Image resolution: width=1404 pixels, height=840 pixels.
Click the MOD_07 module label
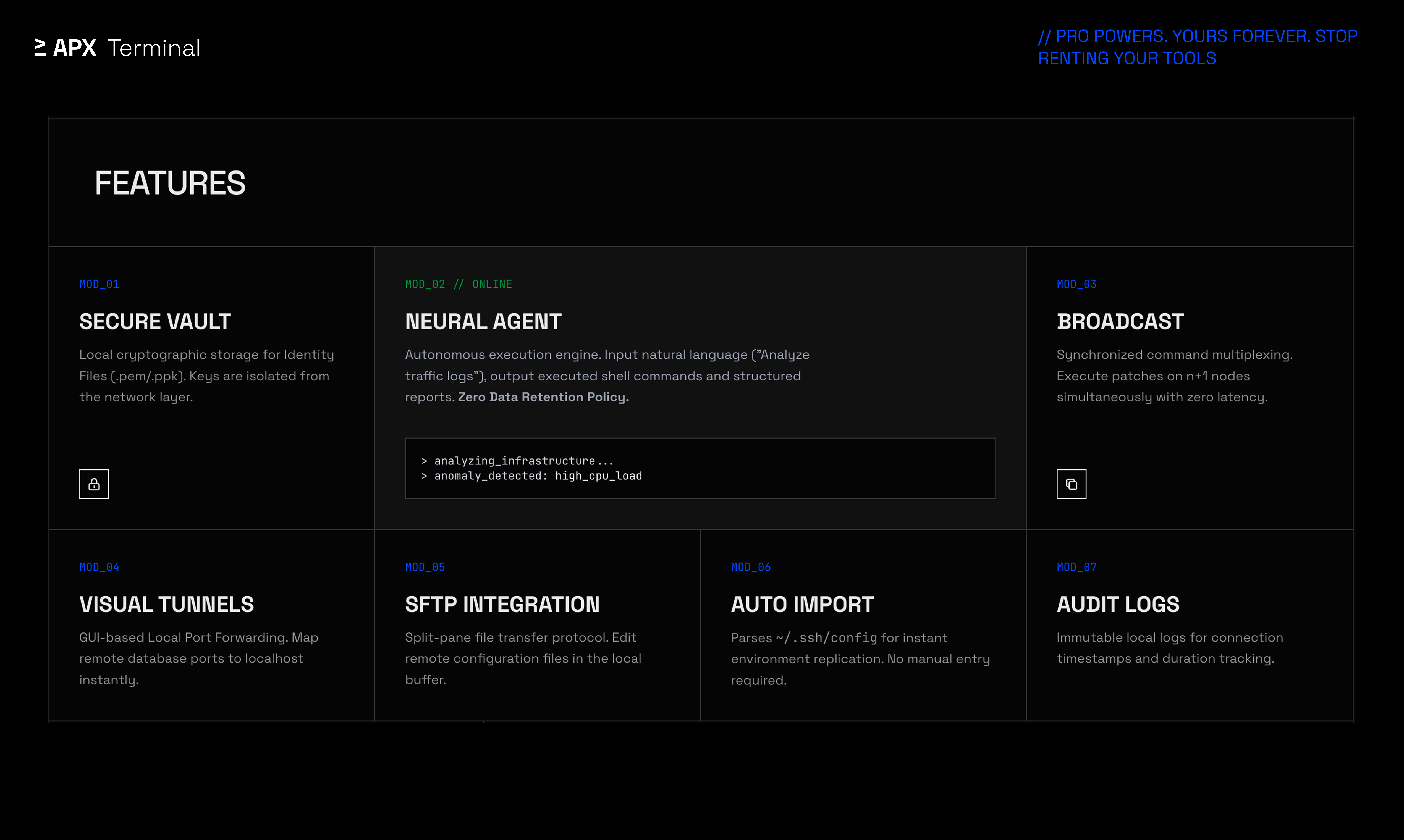point(1076,567)
